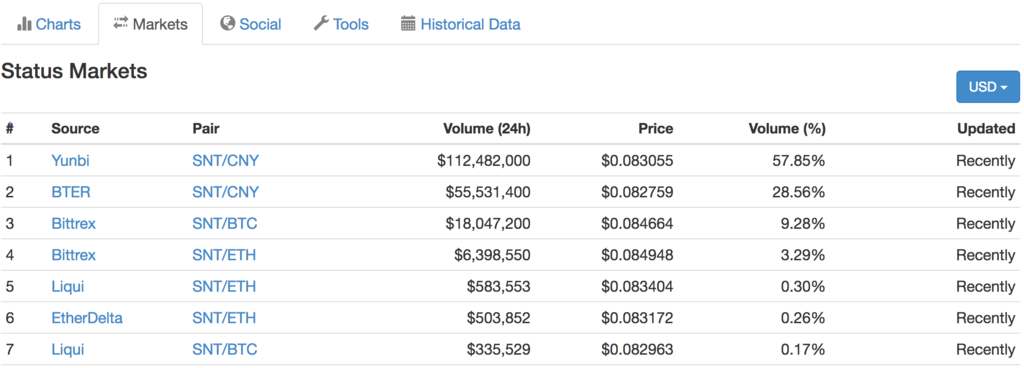Click the 3.29% volume share cell
Viewport: 1024px width, 368px height.
point(803,254)
